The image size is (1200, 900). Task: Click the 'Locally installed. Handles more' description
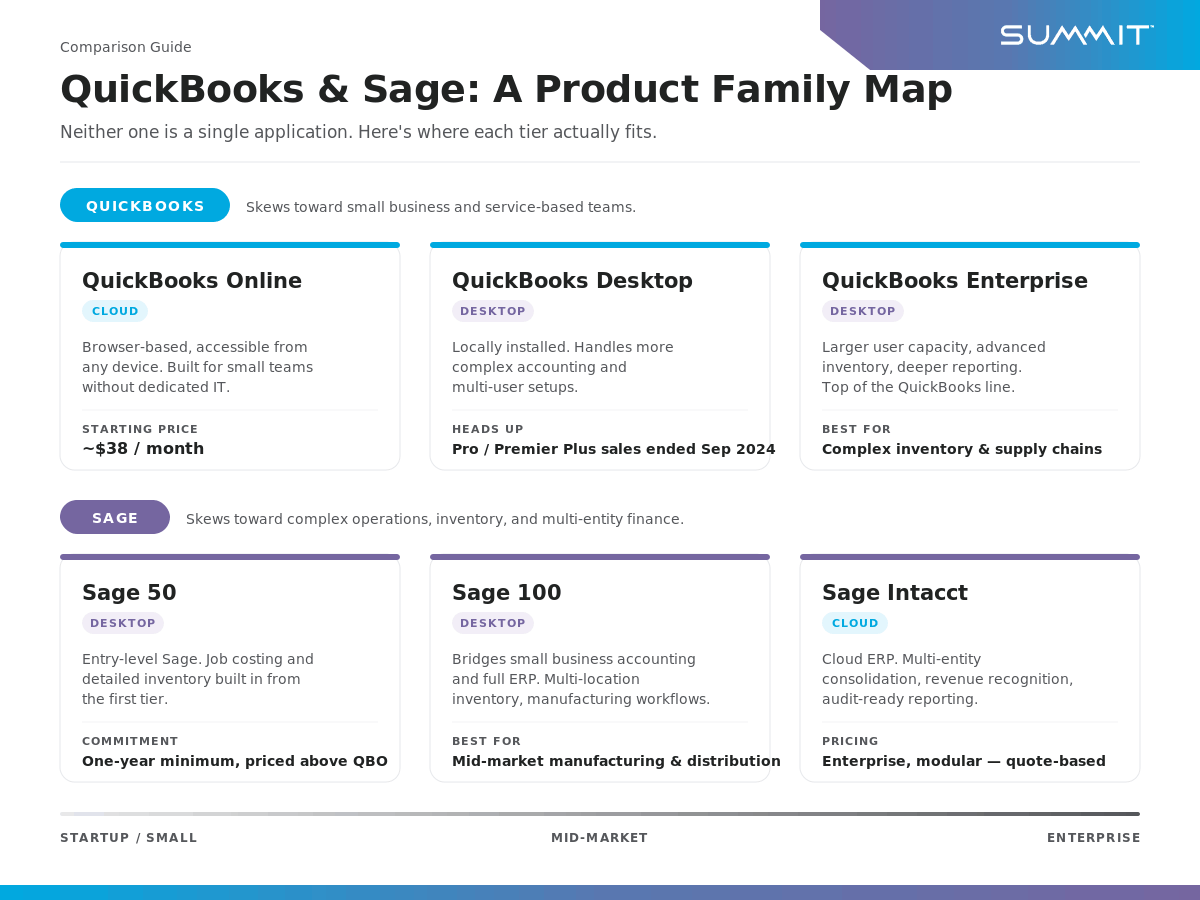[563, 367]
